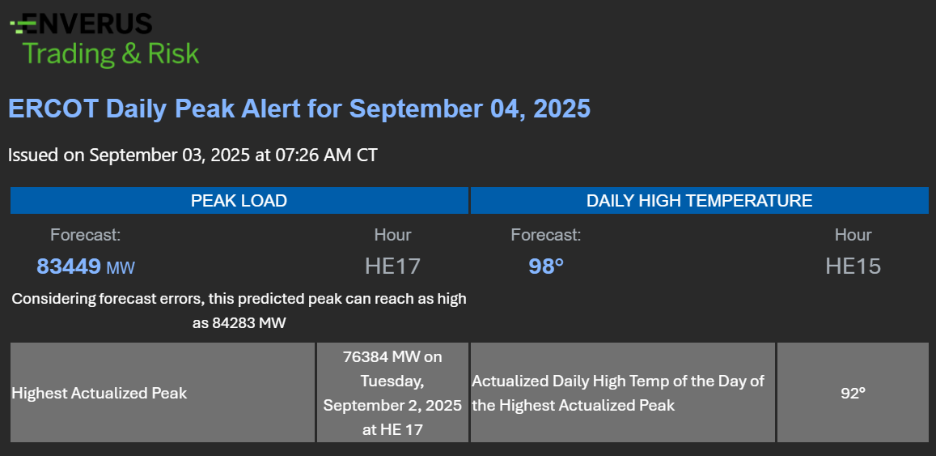Click the 76384 MW on Tuesday cell

pos(392,393)
